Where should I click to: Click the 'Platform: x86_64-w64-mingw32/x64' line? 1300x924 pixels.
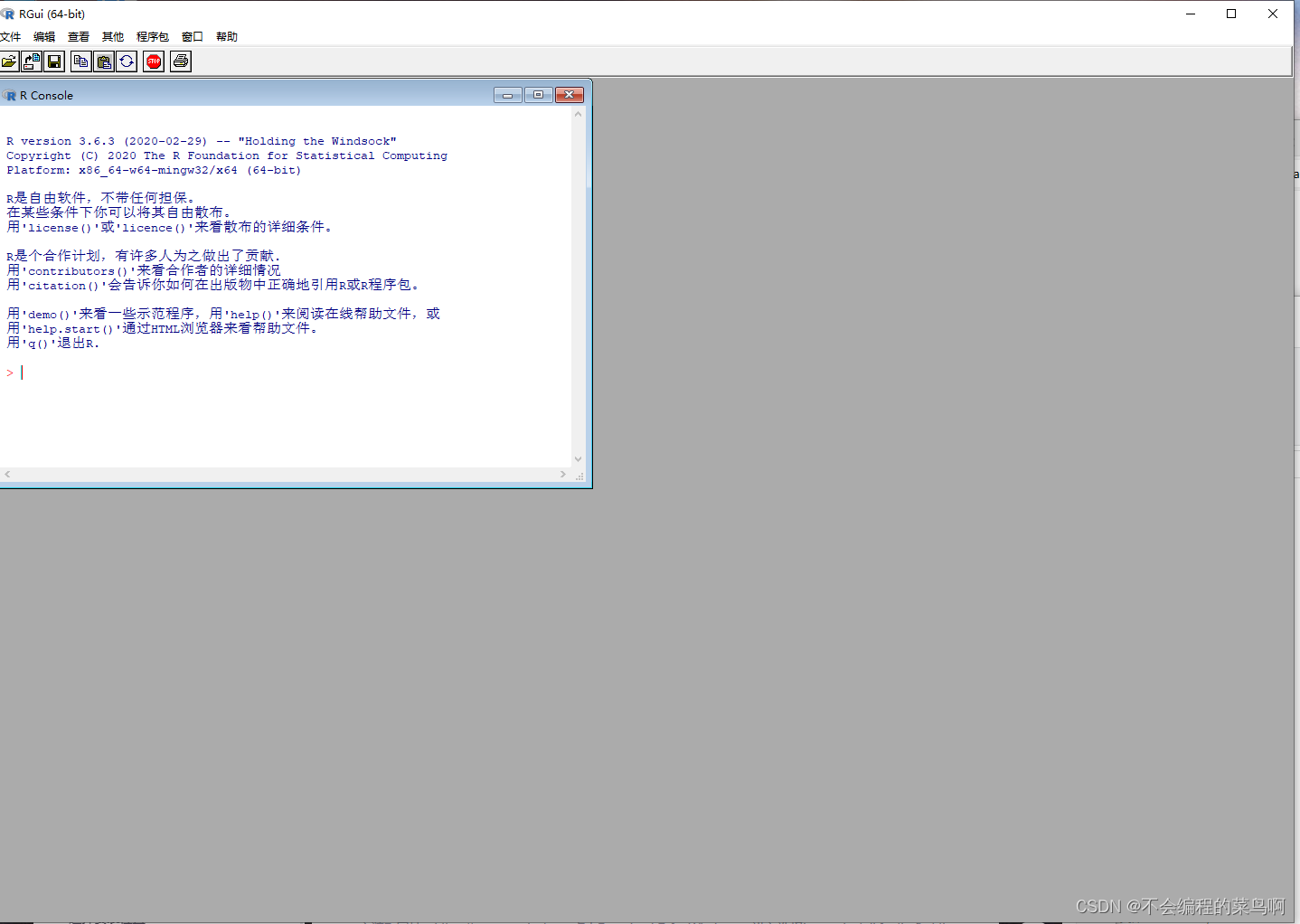pyautogui.click(x=154, y=170)
